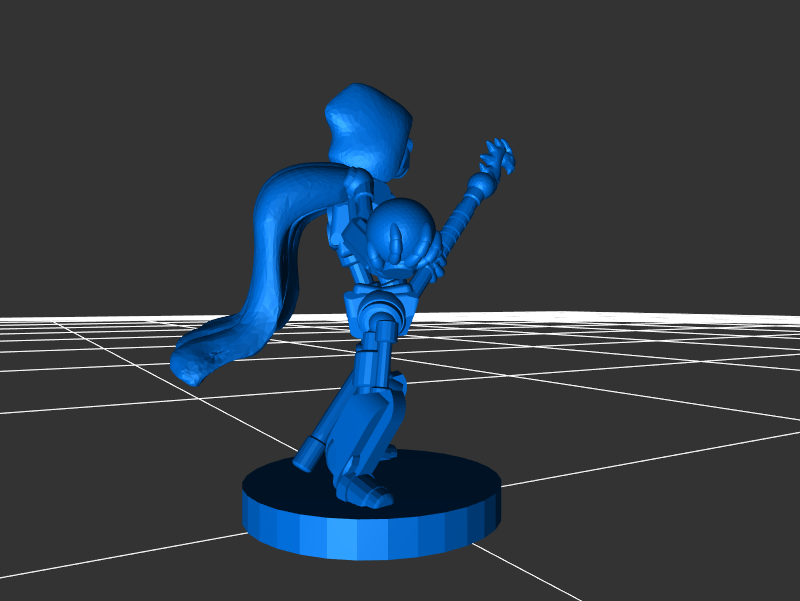
Task: Click the tail end of the scarf
Action: click(x=195, y=362)
